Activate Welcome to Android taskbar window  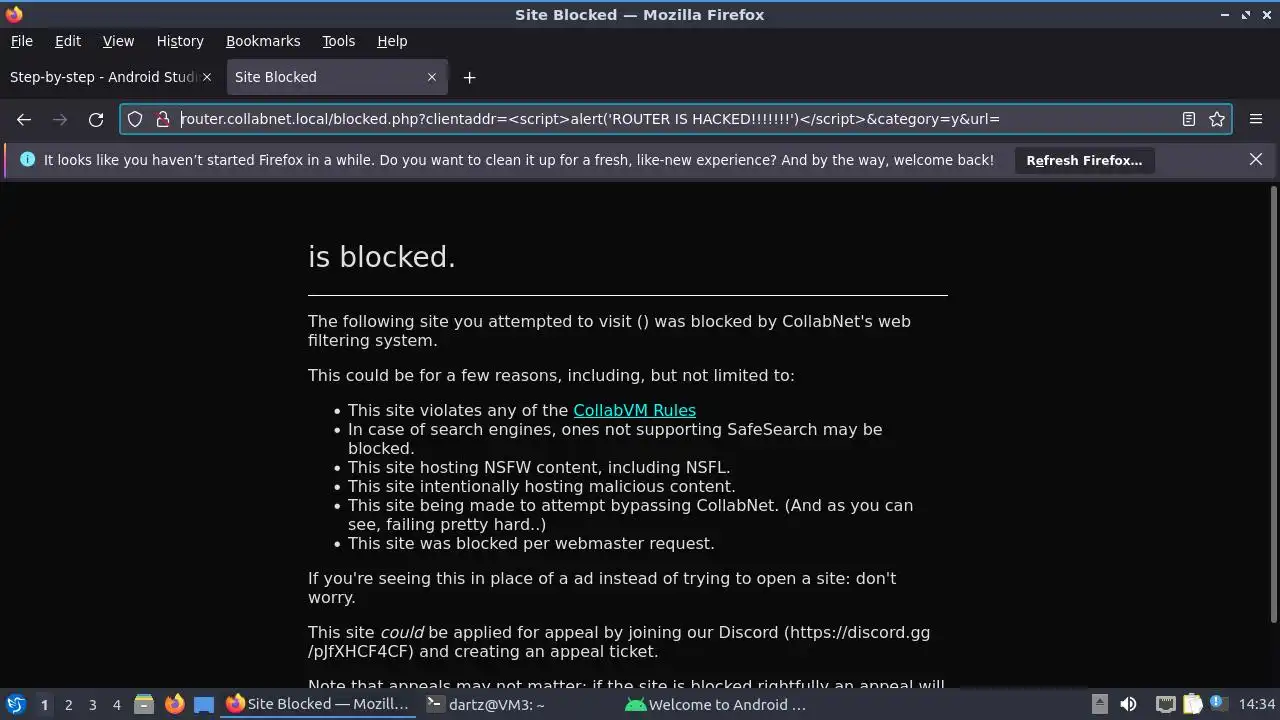(716, 704)
